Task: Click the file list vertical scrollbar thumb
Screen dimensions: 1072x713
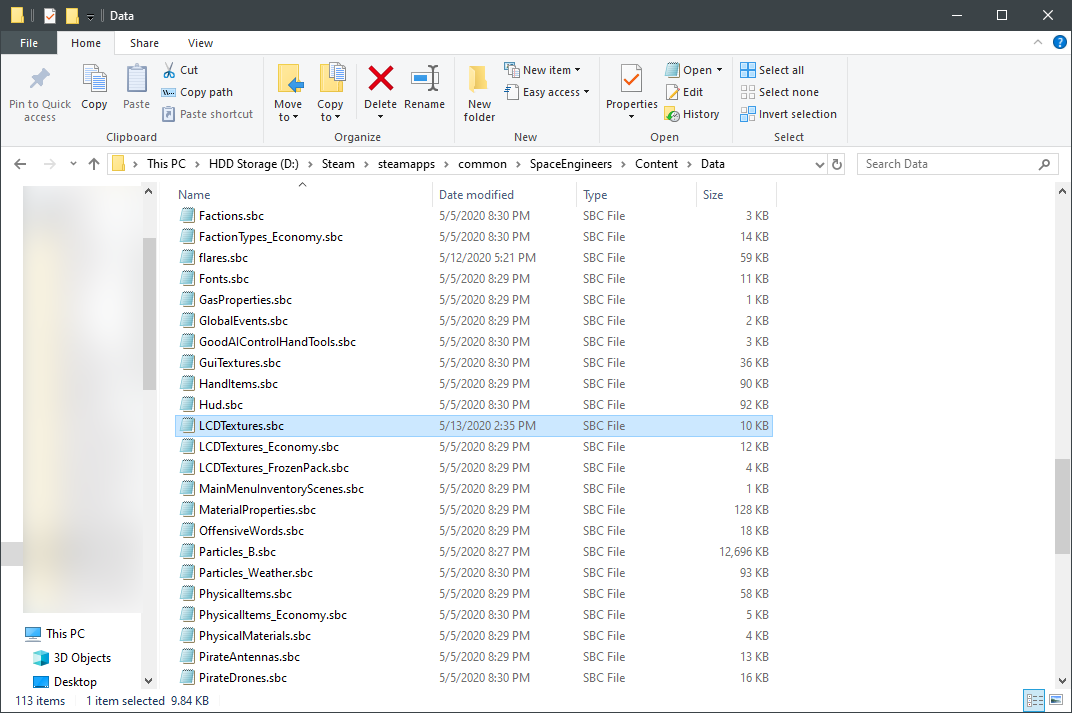Action: pos(1061,505)
